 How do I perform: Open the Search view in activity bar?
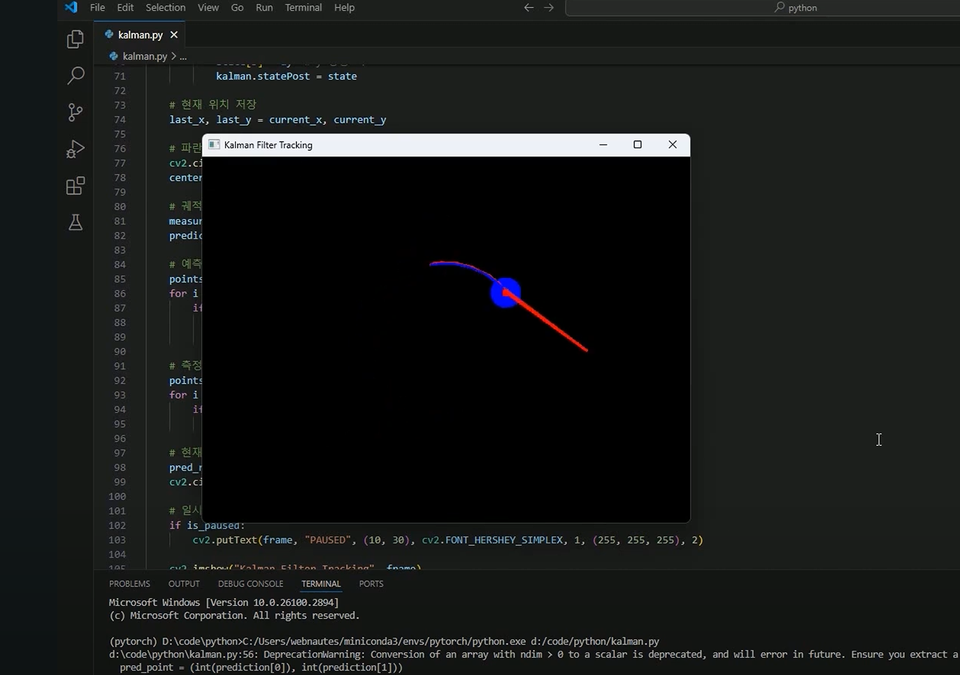click(75, 75)
